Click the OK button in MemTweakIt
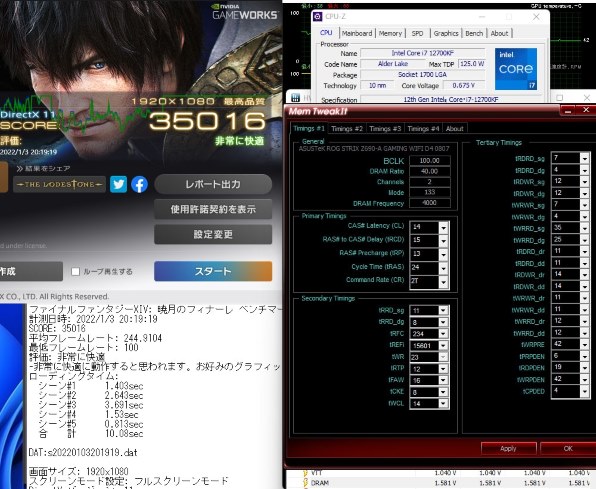The width and height of the screenshot is (596, 489). click(x=568, y=449)
